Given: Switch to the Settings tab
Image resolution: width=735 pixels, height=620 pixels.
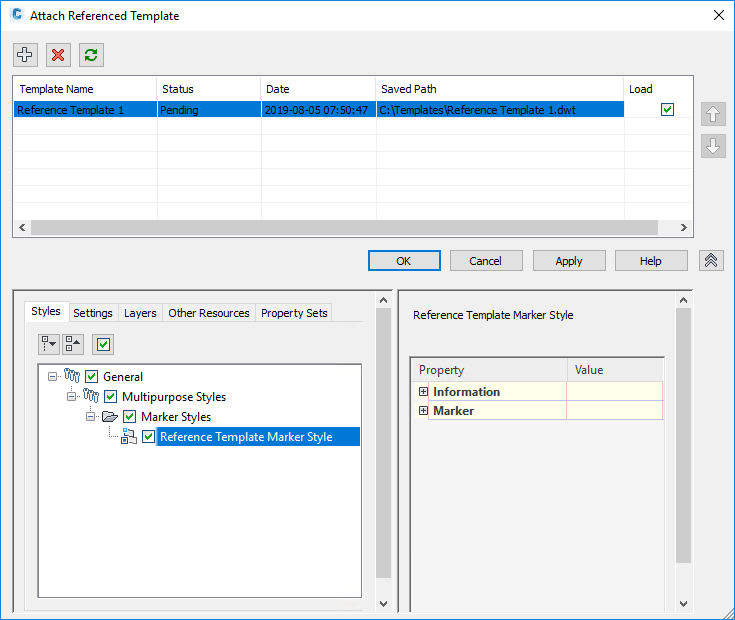Looking at the screenshot, I should coord(93,313).
